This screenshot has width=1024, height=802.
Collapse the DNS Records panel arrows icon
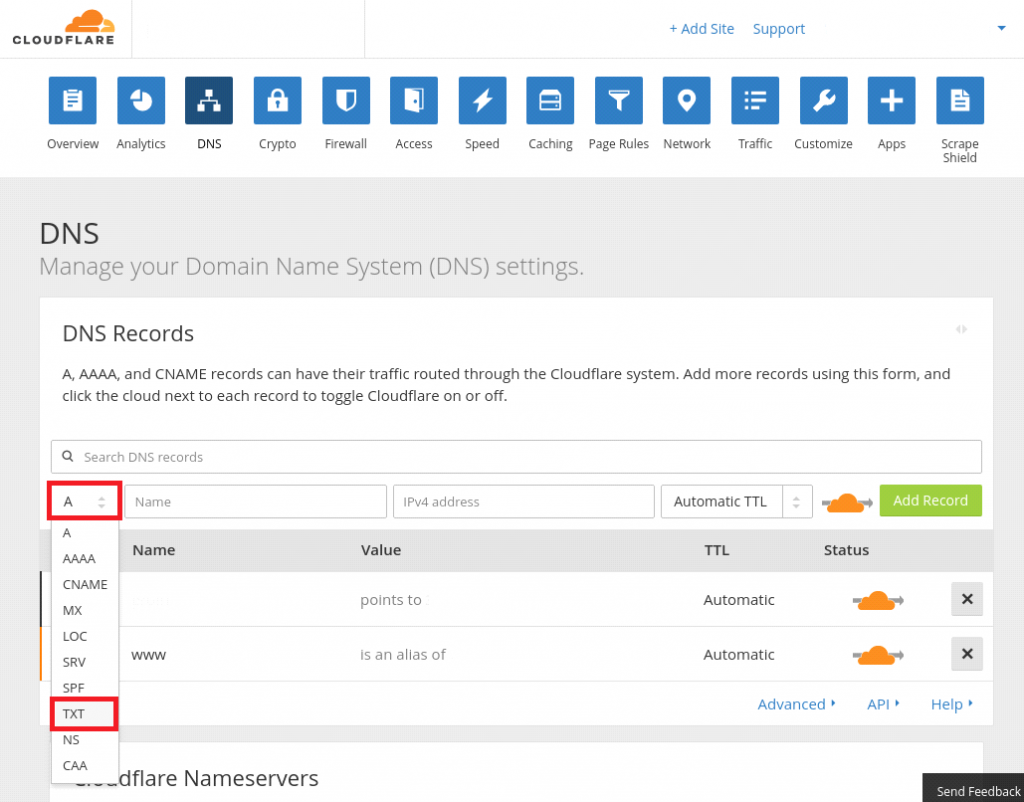[961, 329]
